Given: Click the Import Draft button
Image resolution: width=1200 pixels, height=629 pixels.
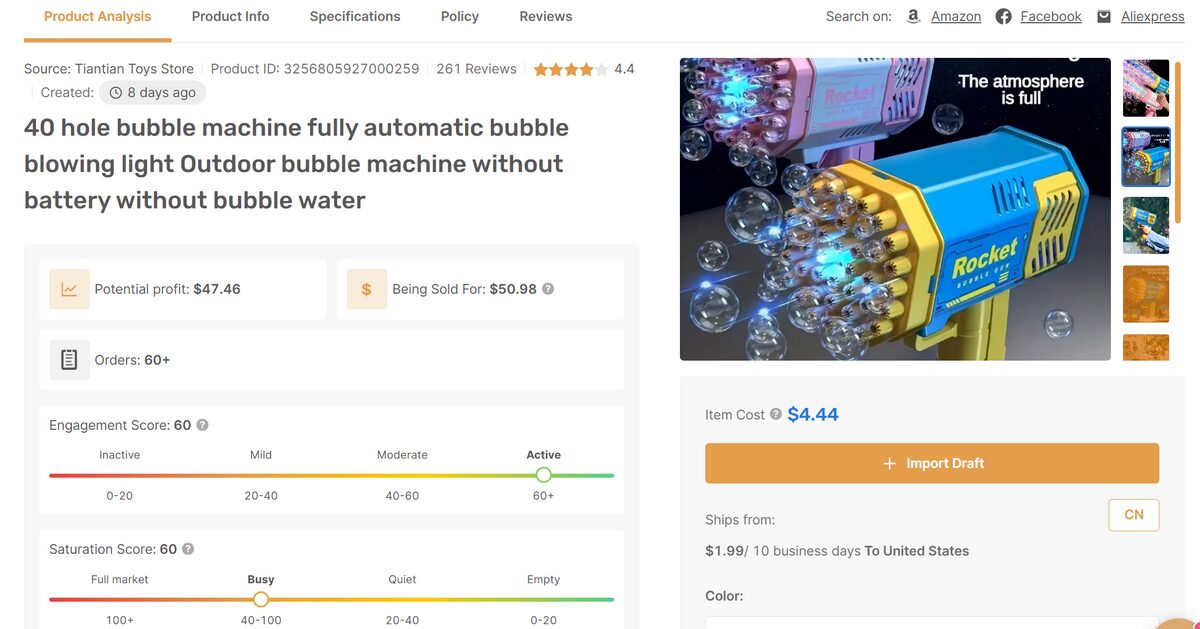Looking at the screenshot, I should click(931, 462).
